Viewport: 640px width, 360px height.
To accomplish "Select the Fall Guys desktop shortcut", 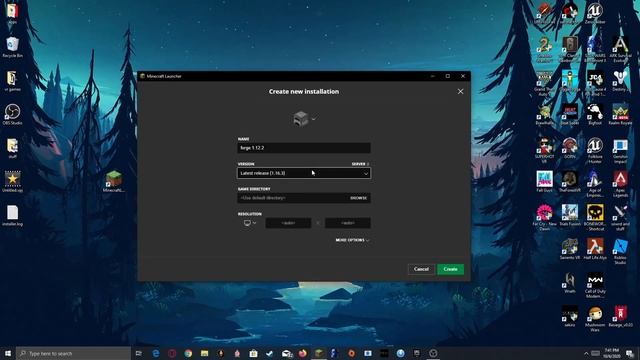I will coord(544,181).
